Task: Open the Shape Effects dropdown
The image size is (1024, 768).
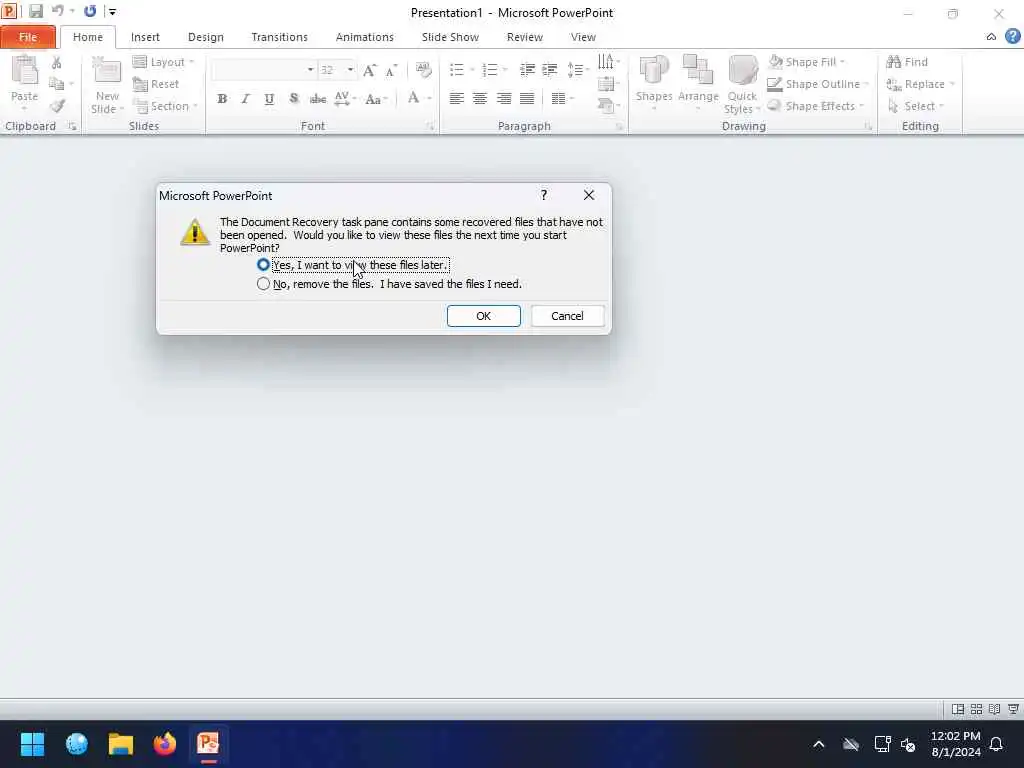Action: tap(816, 106)
